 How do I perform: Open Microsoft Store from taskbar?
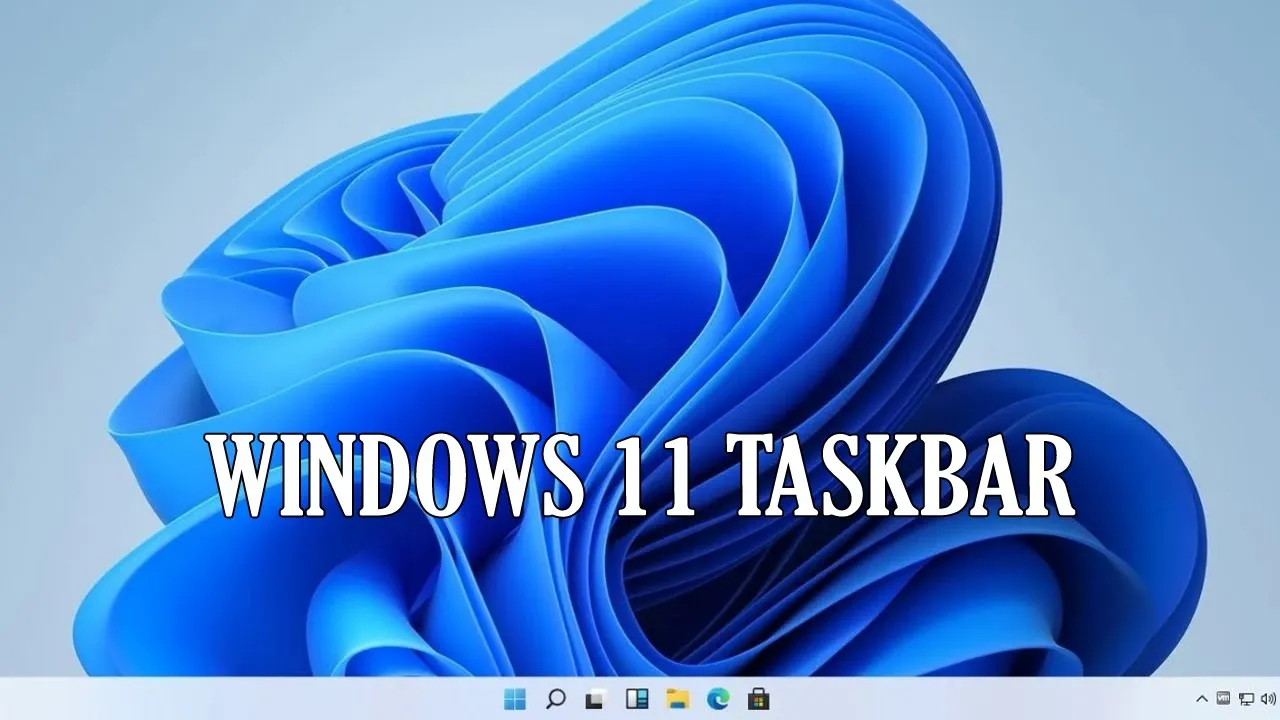point(759,698)
